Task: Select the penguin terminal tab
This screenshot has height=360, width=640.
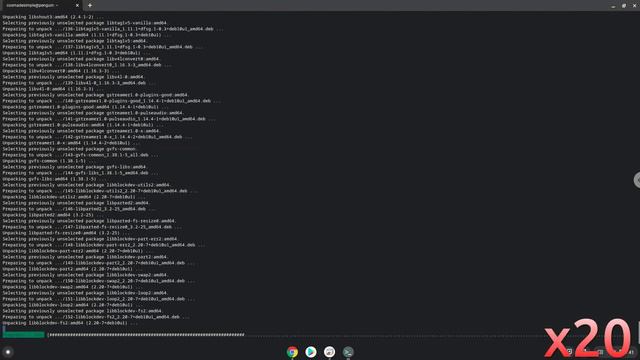Action: pos(41,5)
